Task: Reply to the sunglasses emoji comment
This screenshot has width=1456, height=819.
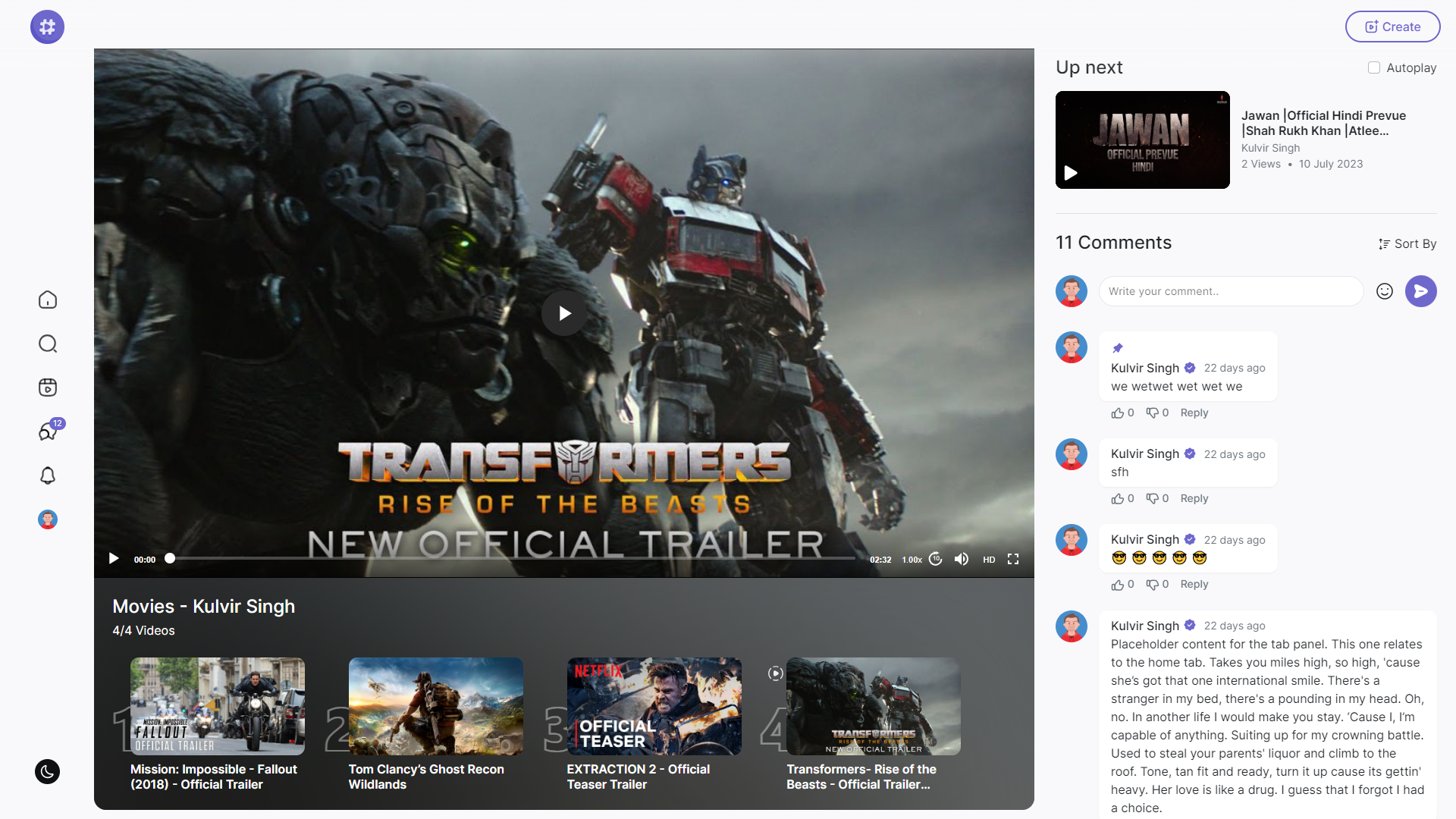Action: [1194, 584]
